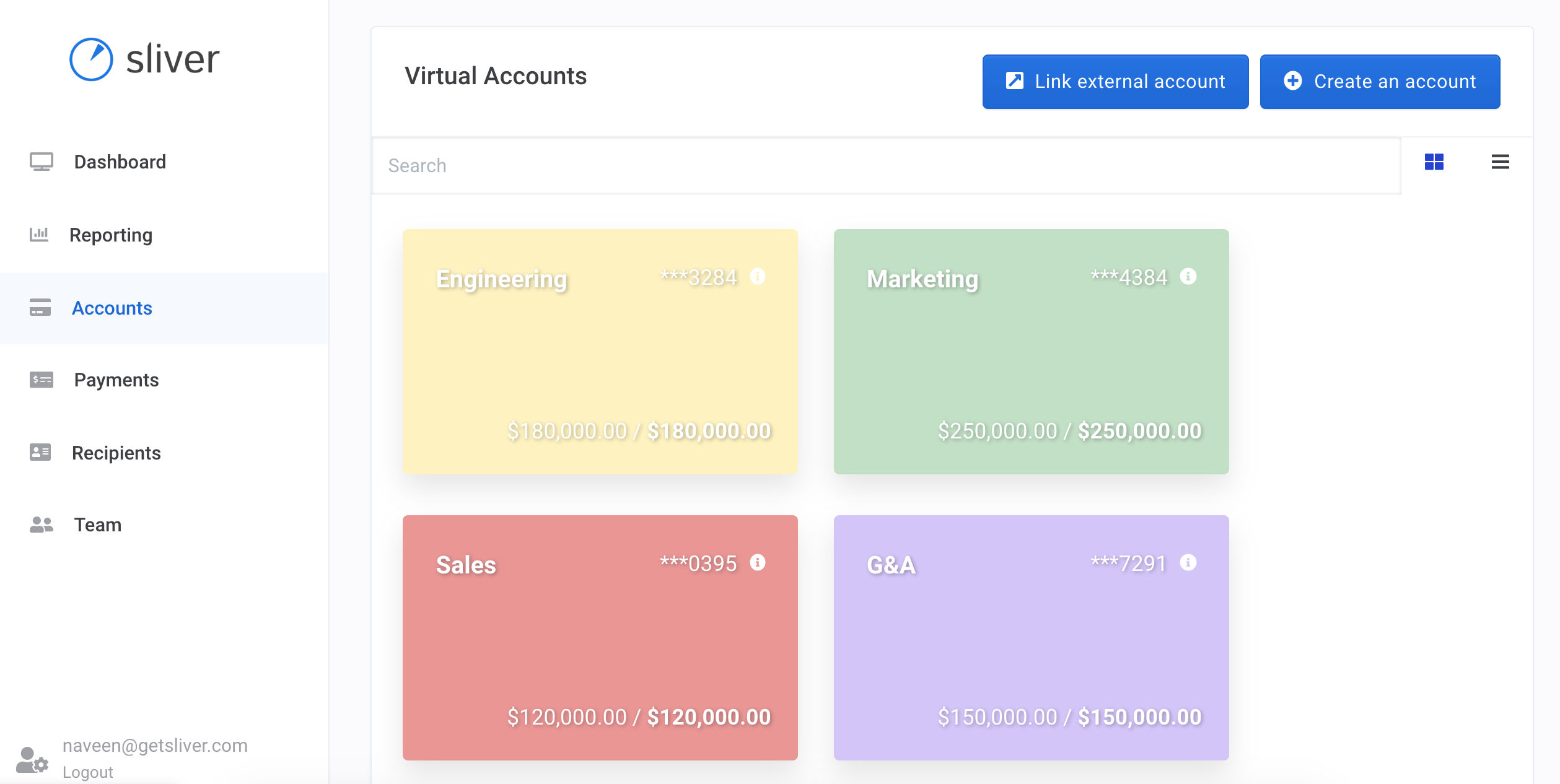The width and height of the screenshot is (1560, 784).
Task: Show info for Marketing account ***4384
Action: 1188,276
